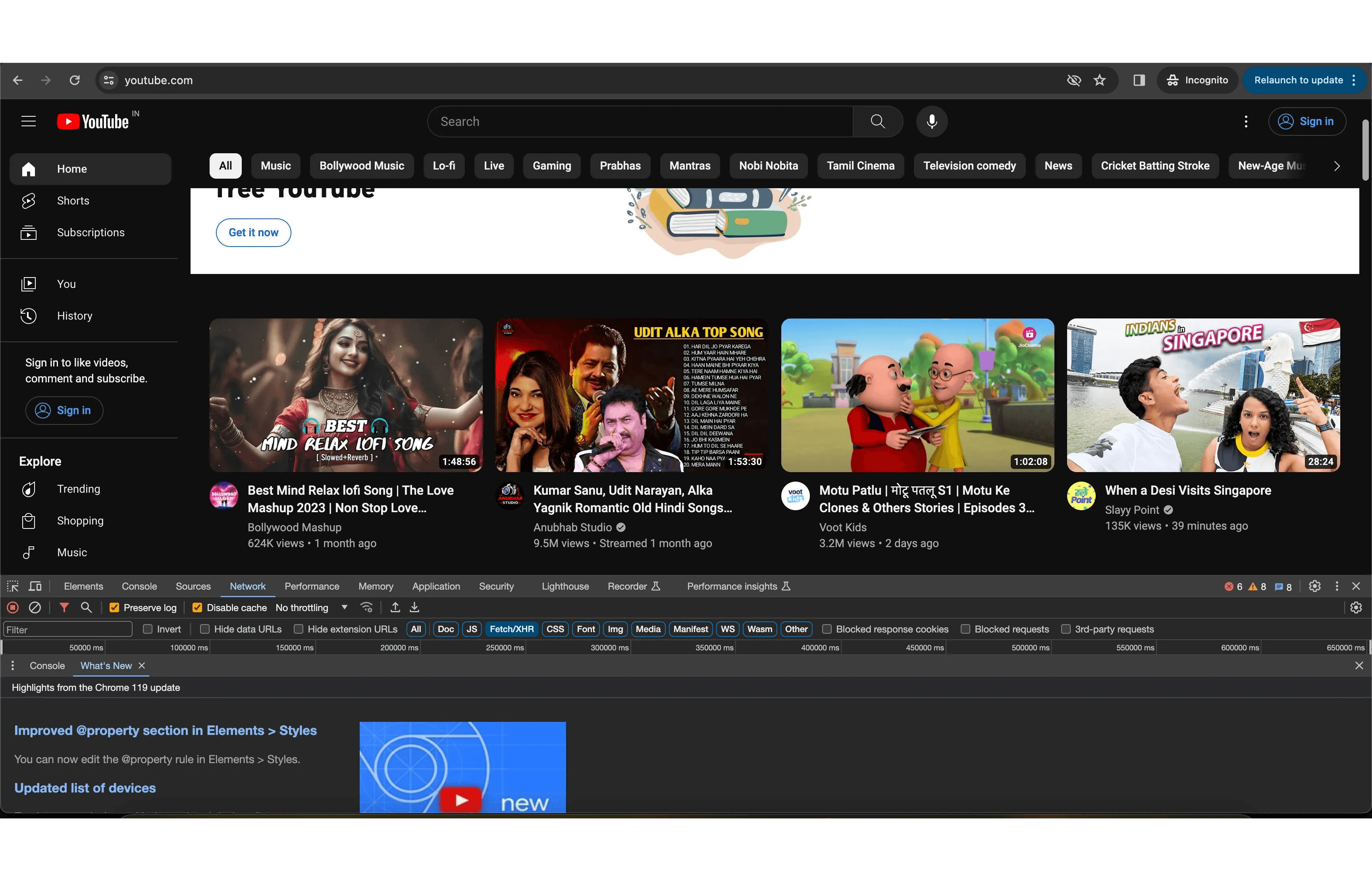Select the Lo-fi category chip
Image resolution: width=1372 pixels, height=887 pixels.
[443, 166]
